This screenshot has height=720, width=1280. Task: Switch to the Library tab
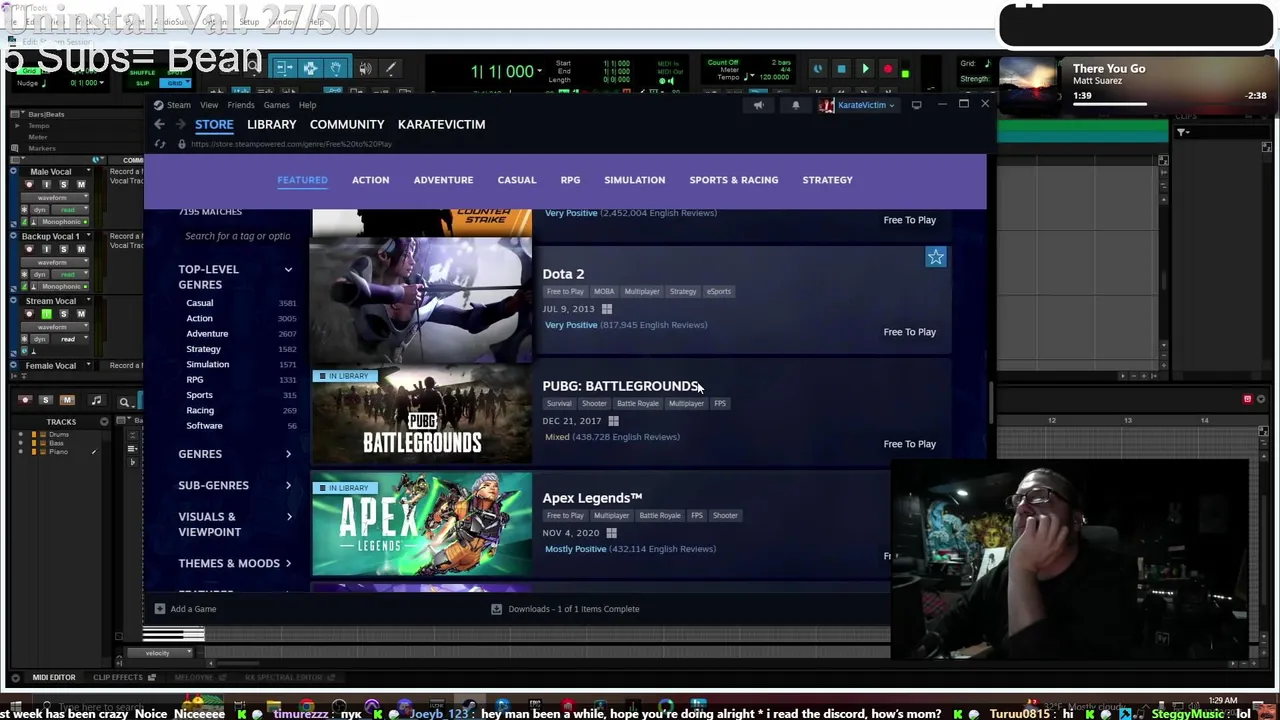(272, 124)
